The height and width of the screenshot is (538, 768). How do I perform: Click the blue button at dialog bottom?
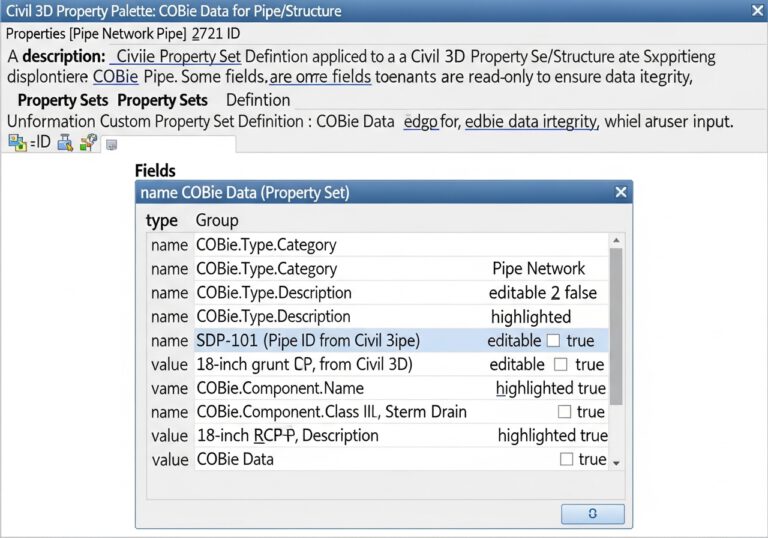[x=593, y=514]
